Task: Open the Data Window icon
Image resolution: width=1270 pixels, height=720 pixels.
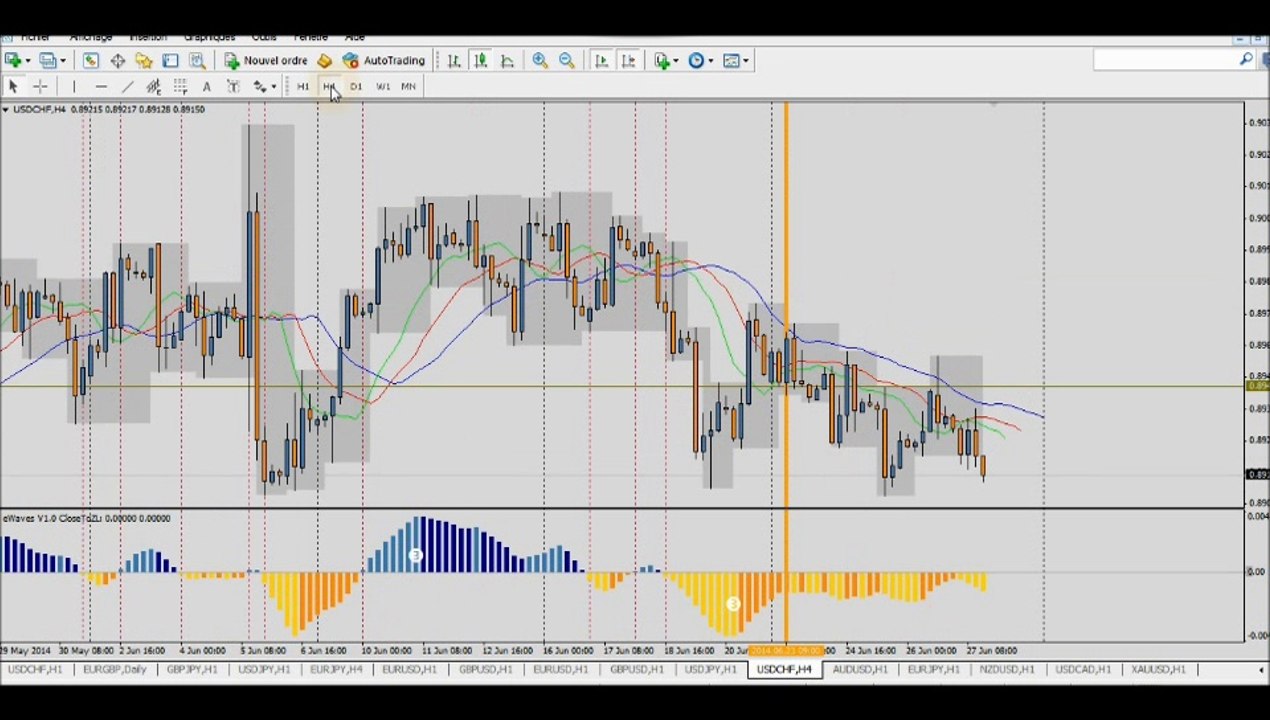Action: (117, 61)
